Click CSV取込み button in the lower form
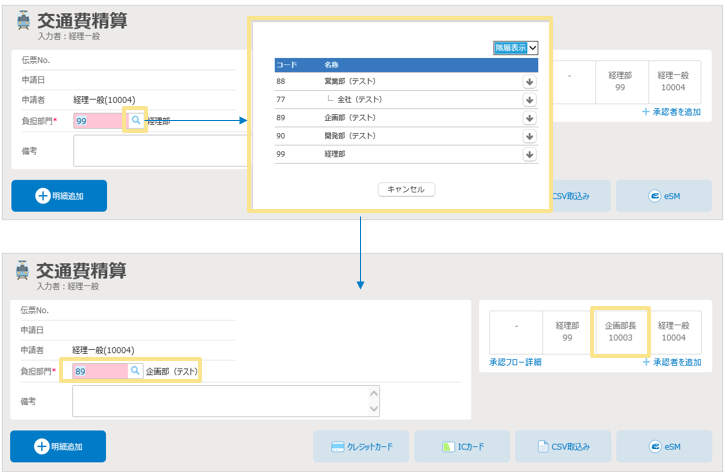 (563, 446)
